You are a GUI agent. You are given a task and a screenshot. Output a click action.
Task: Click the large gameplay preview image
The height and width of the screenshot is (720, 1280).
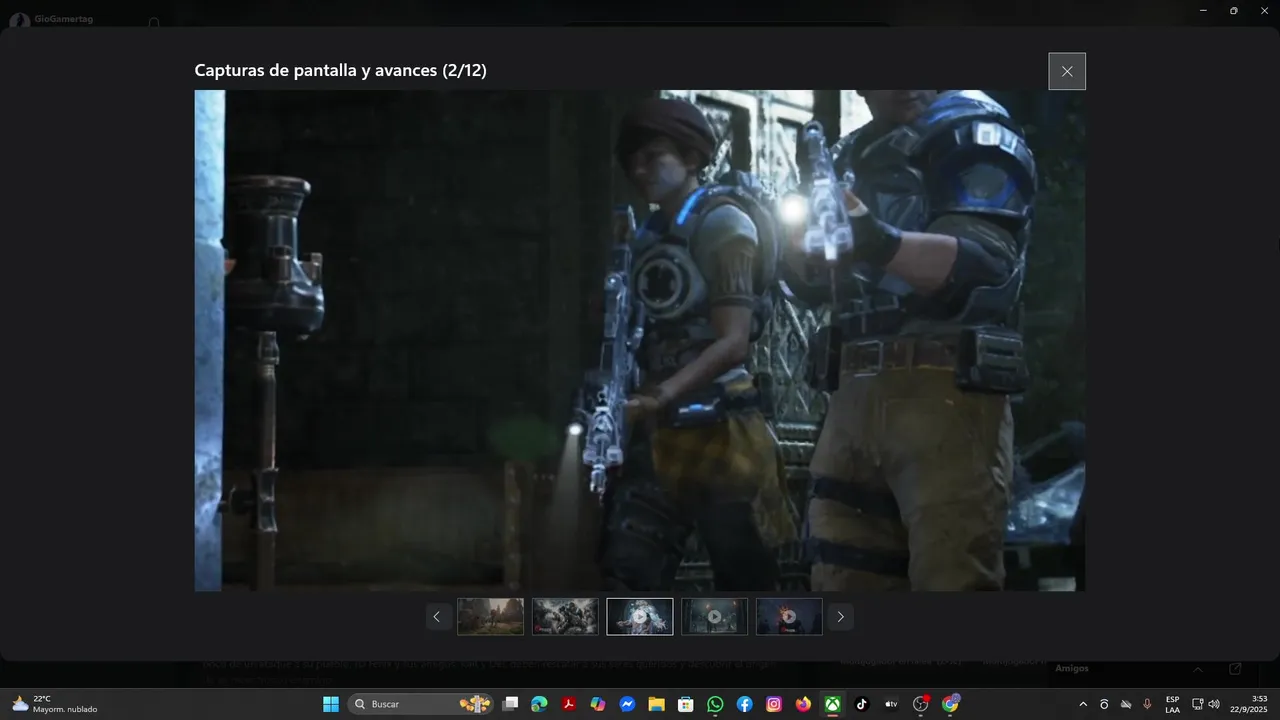640,340
